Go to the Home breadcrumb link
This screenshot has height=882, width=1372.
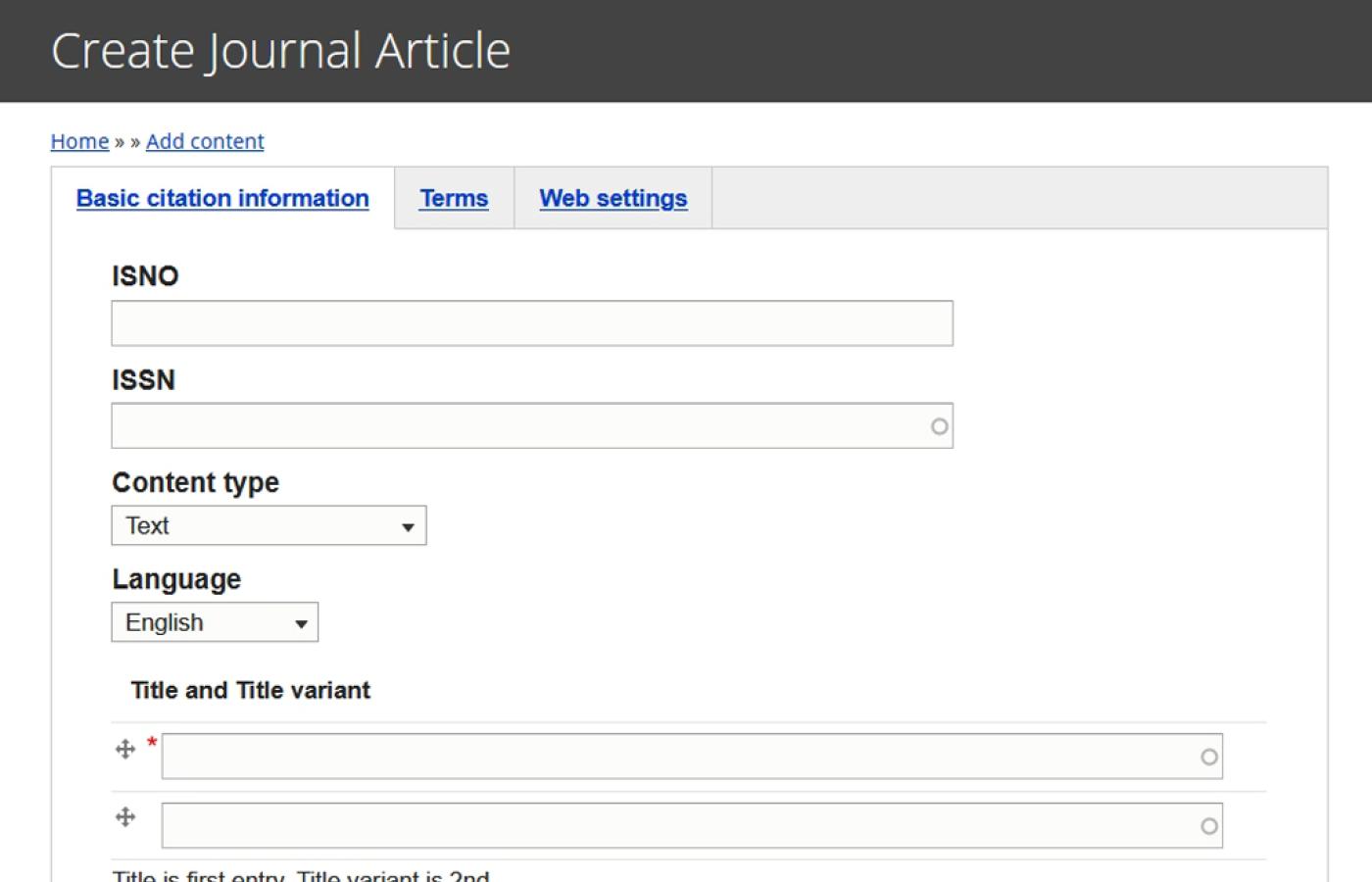click(79, 141)
